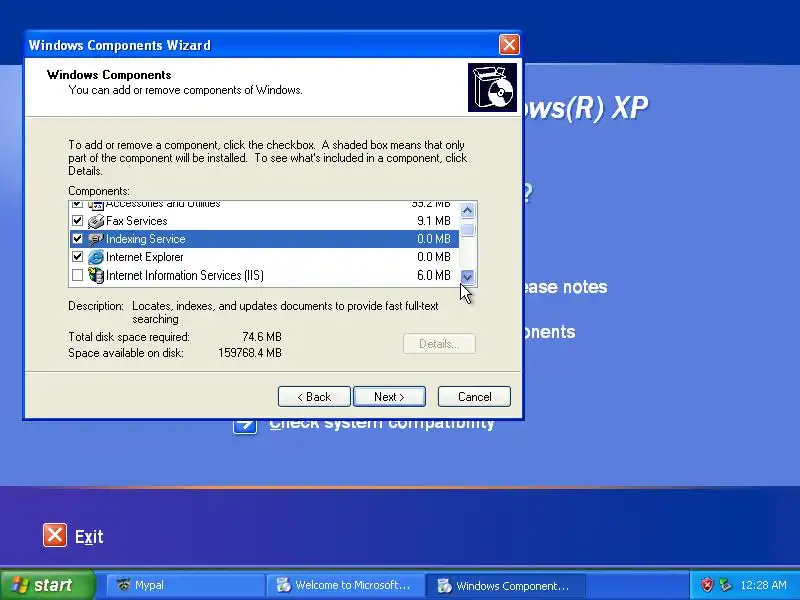The image size is (800, 600).
Task: Uncheck the Indexing Service checkbox
Action: coord(78,239)
